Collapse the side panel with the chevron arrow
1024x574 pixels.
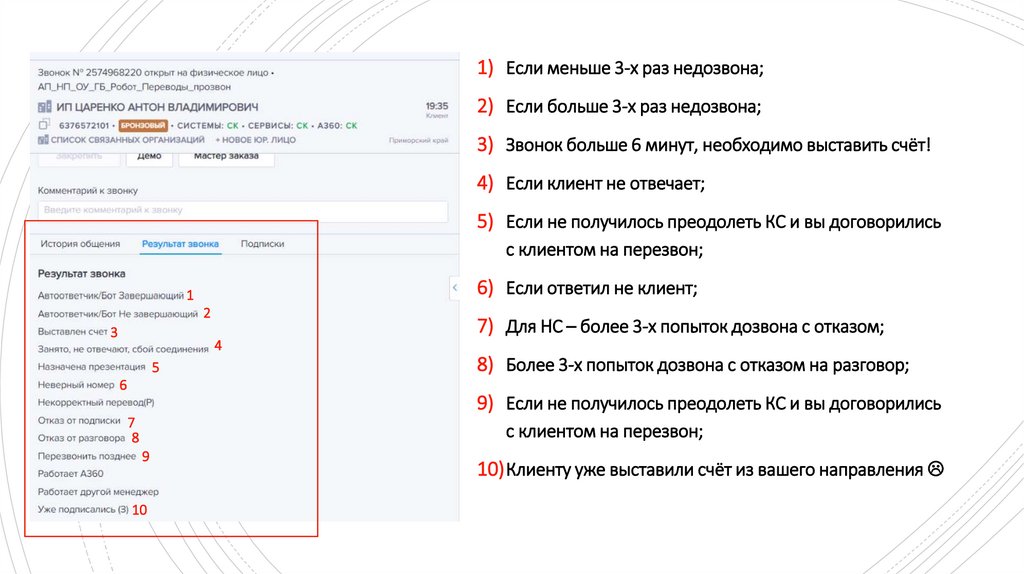(455, 287)
